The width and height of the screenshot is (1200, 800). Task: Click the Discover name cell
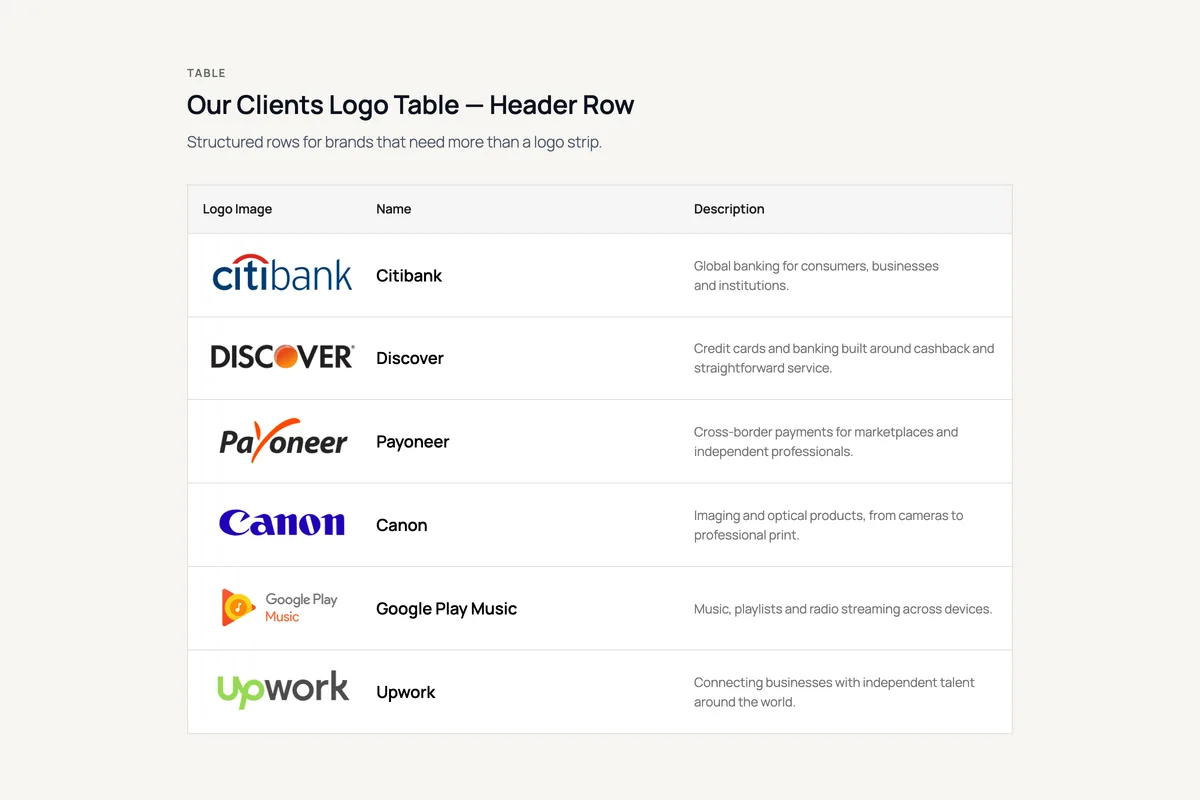tap(410, 358)
